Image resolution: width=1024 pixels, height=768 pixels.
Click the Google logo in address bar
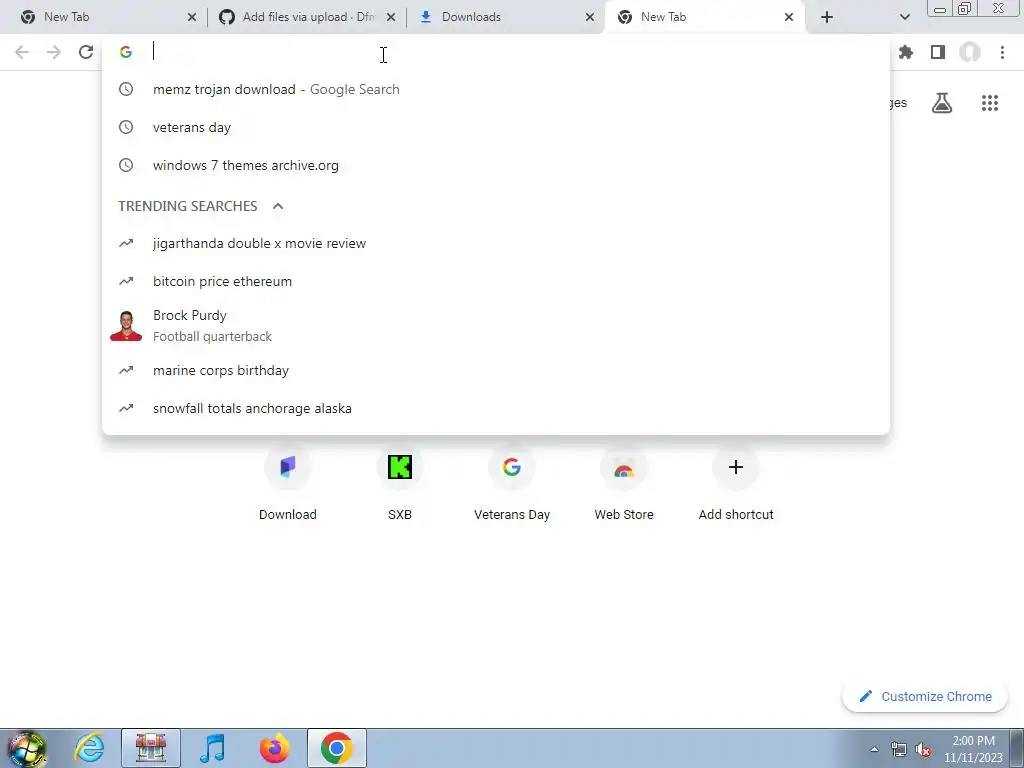[126, 52]
